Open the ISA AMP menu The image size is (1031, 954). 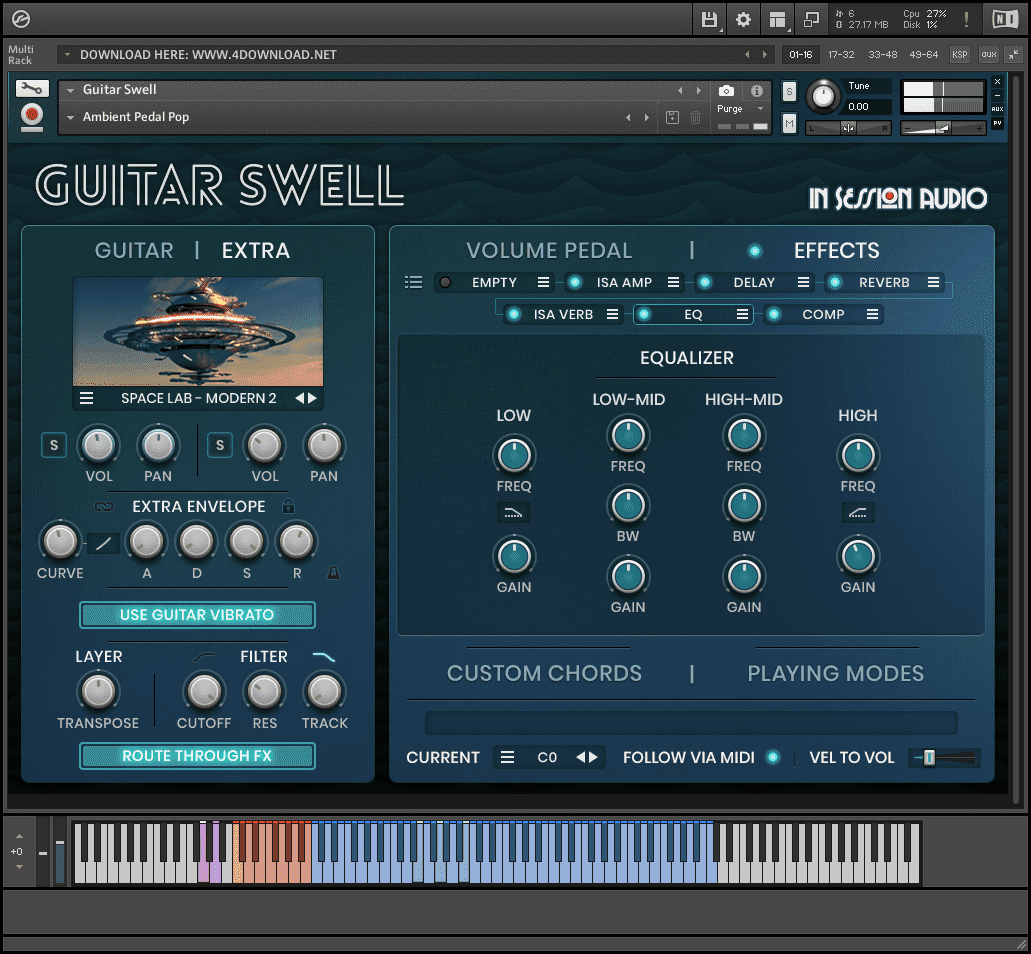pyautogui.click(x=673, y=283)
